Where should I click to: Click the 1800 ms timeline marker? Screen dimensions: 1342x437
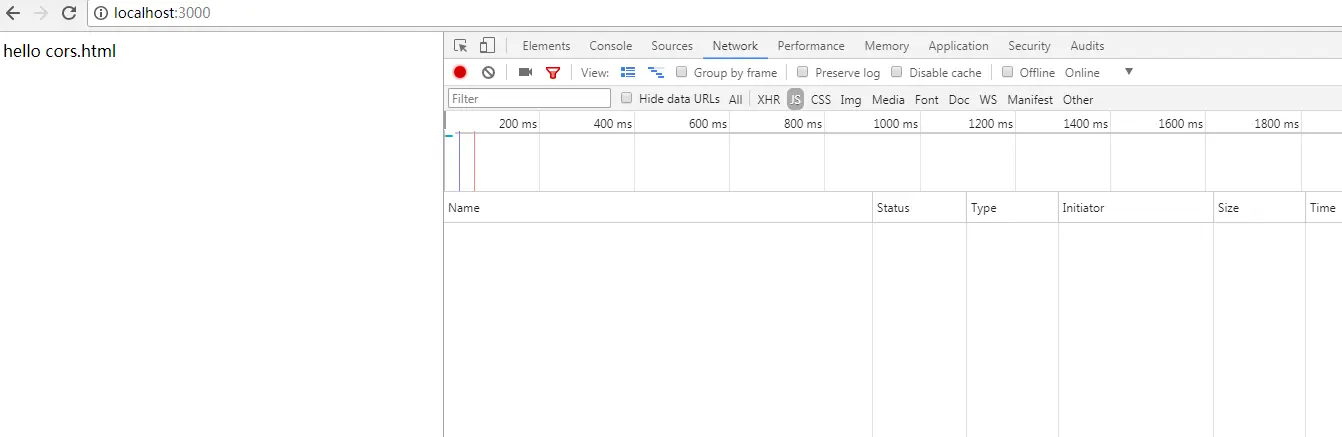(x=1276, y=124)
